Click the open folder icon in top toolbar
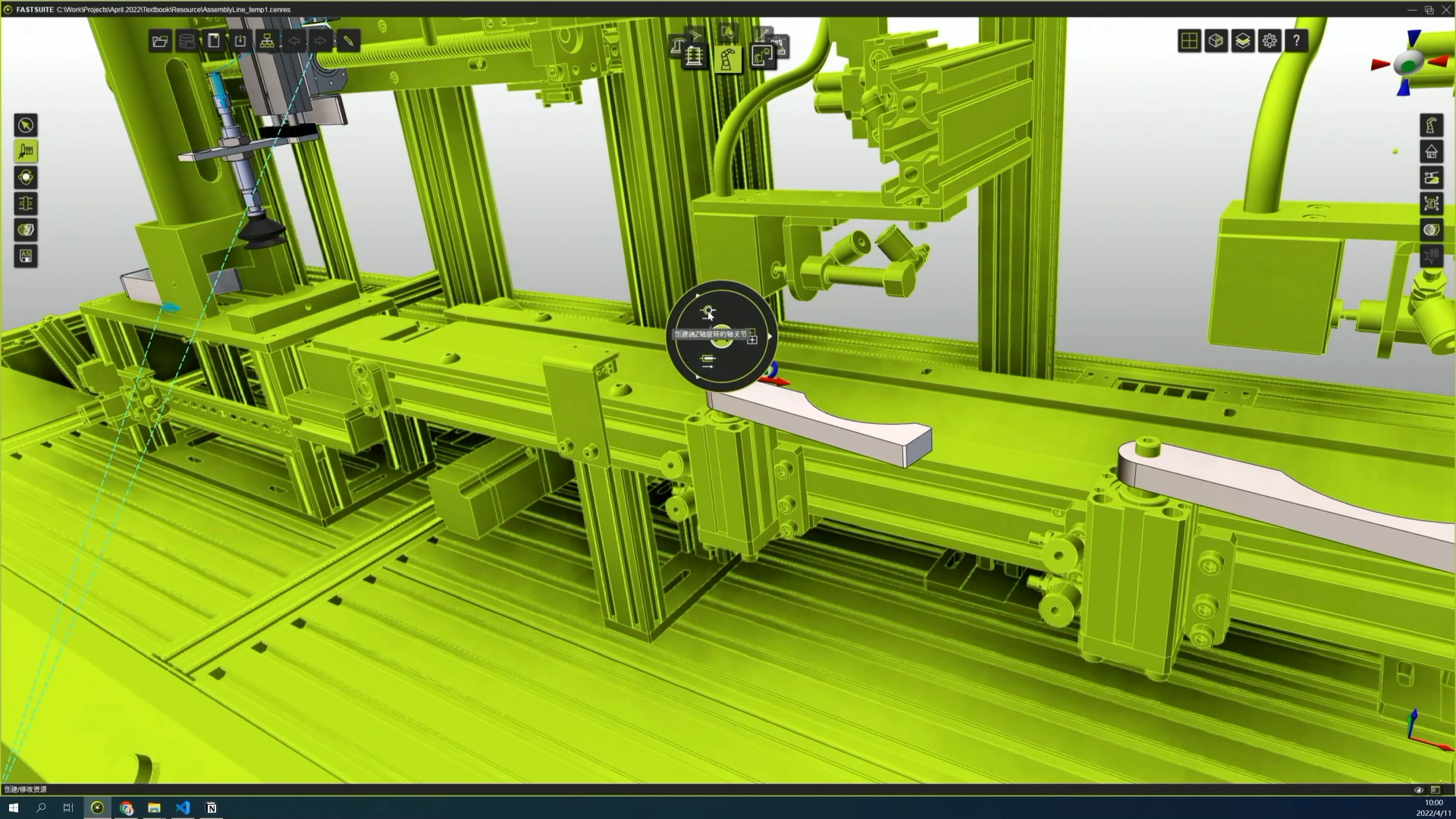 pos(160,41)
